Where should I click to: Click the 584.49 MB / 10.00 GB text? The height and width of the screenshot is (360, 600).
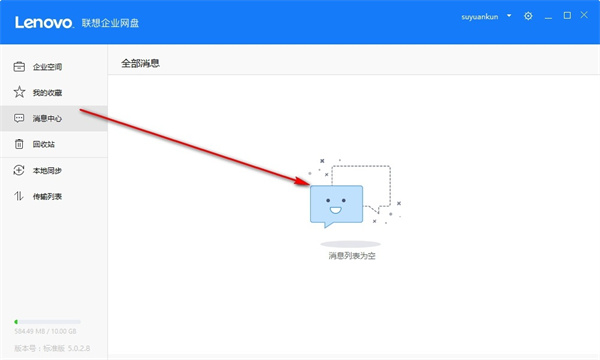point(45,331)
